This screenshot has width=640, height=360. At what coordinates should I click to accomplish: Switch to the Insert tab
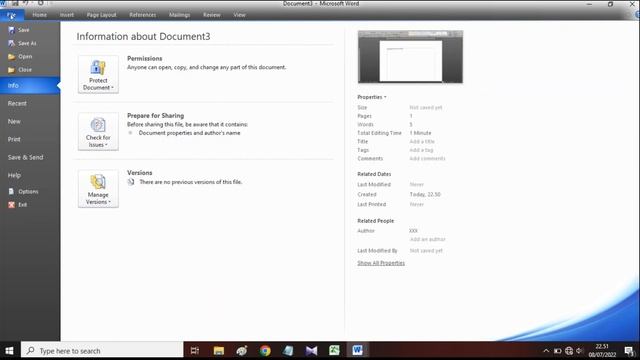tap(67, 15)
